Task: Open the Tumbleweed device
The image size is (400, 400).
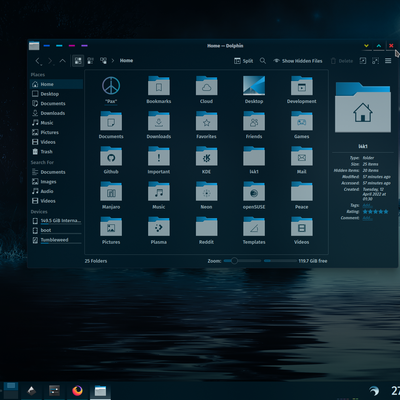Action: tap(56, 240)
